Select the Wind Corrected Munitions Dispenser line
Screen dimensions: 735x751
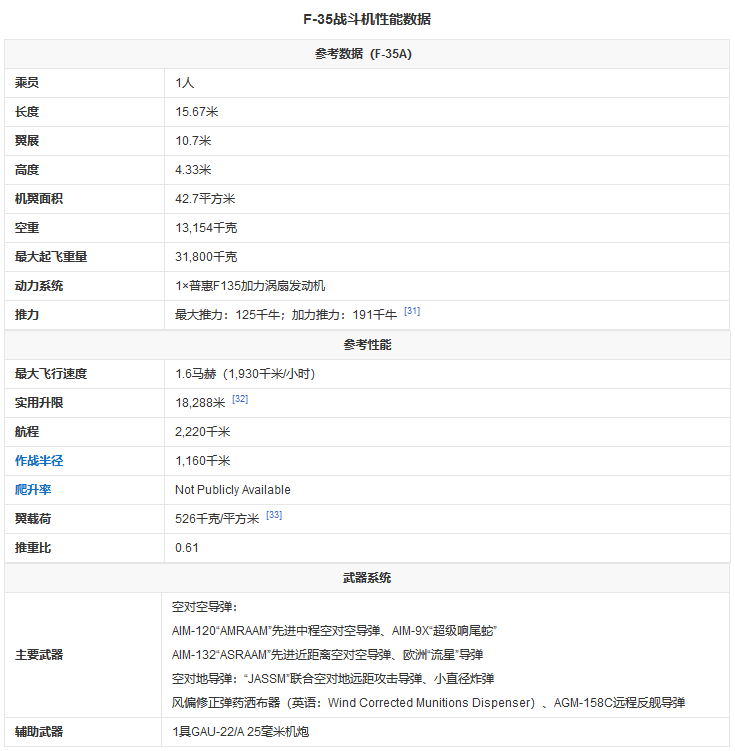(429, 703)
